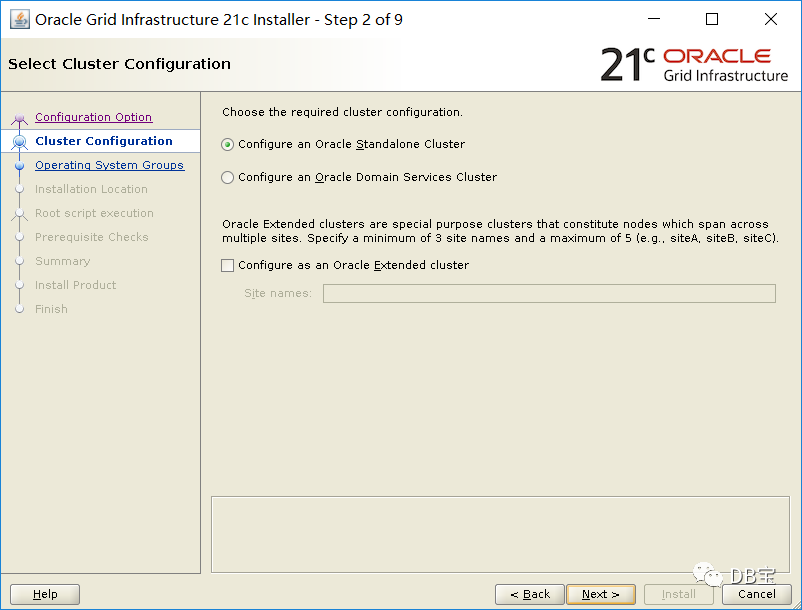The height and width of the screenshot is (610, 802).
Task: Click the Operating System Groups step bullet
Action: pyautogui.click(x=19, y=166)
